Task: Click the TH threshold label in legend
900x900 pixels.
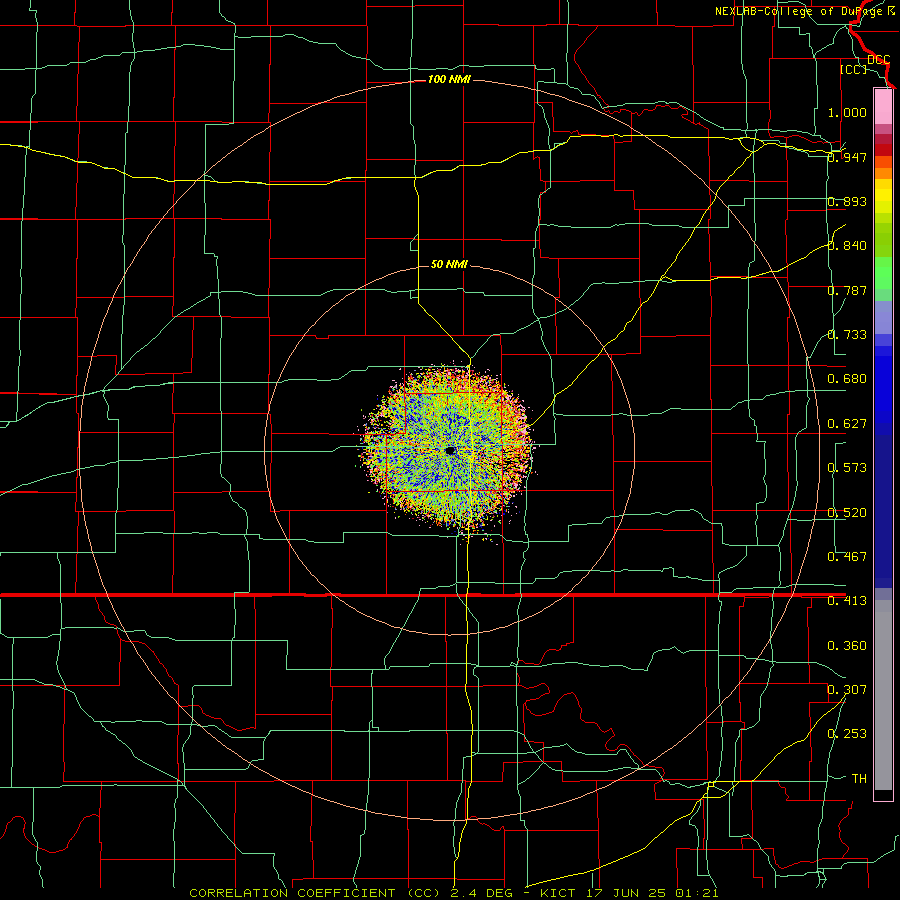Action: pyautogui.click(x=859, y=779)
